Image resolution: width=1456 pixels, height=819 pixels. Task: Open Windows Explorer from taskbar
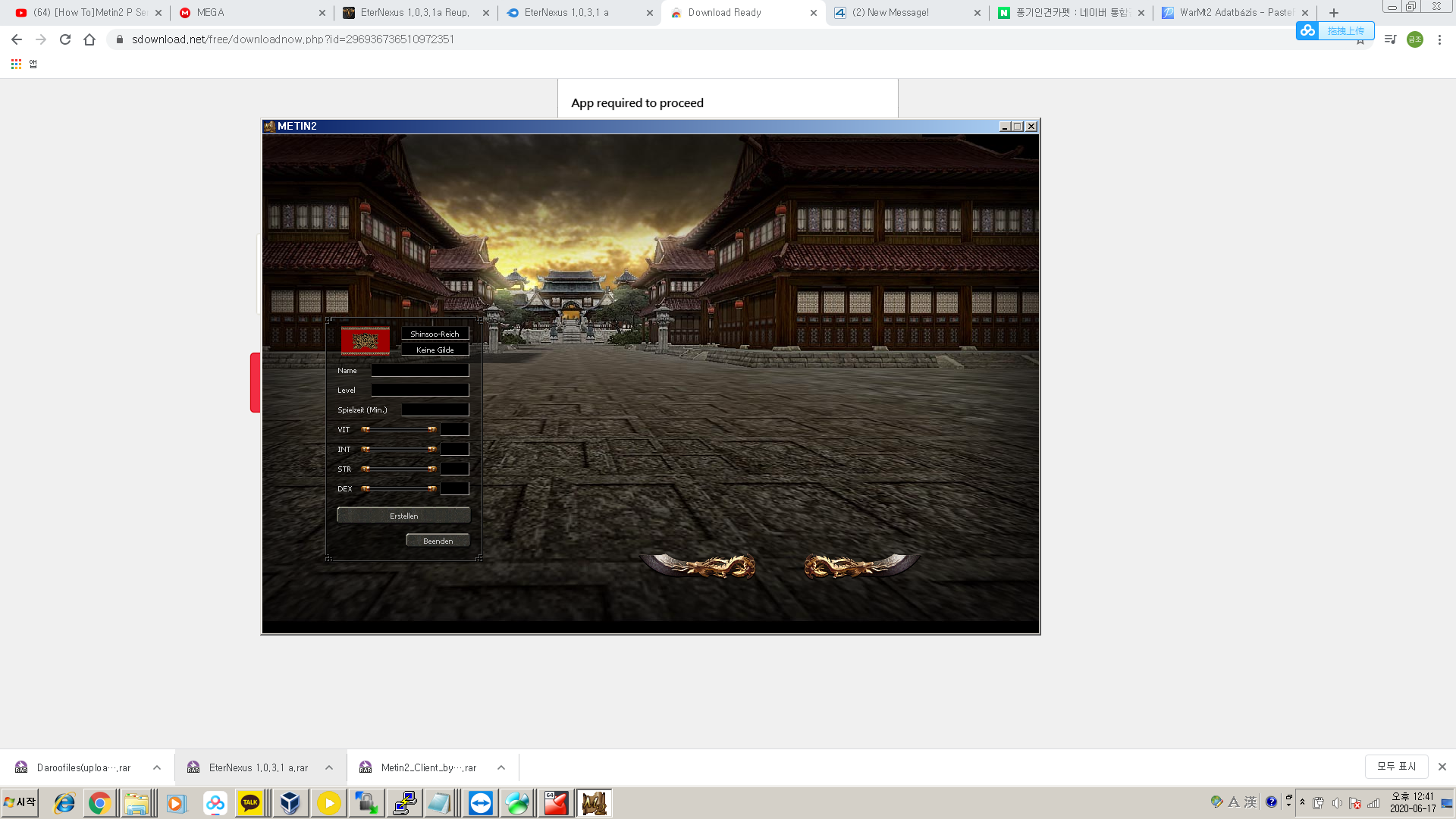coord(136,803)
